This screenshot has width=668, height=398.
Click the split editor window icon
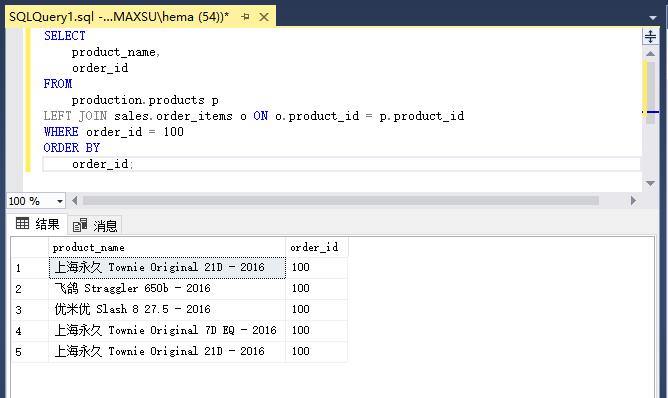point(650,36)
